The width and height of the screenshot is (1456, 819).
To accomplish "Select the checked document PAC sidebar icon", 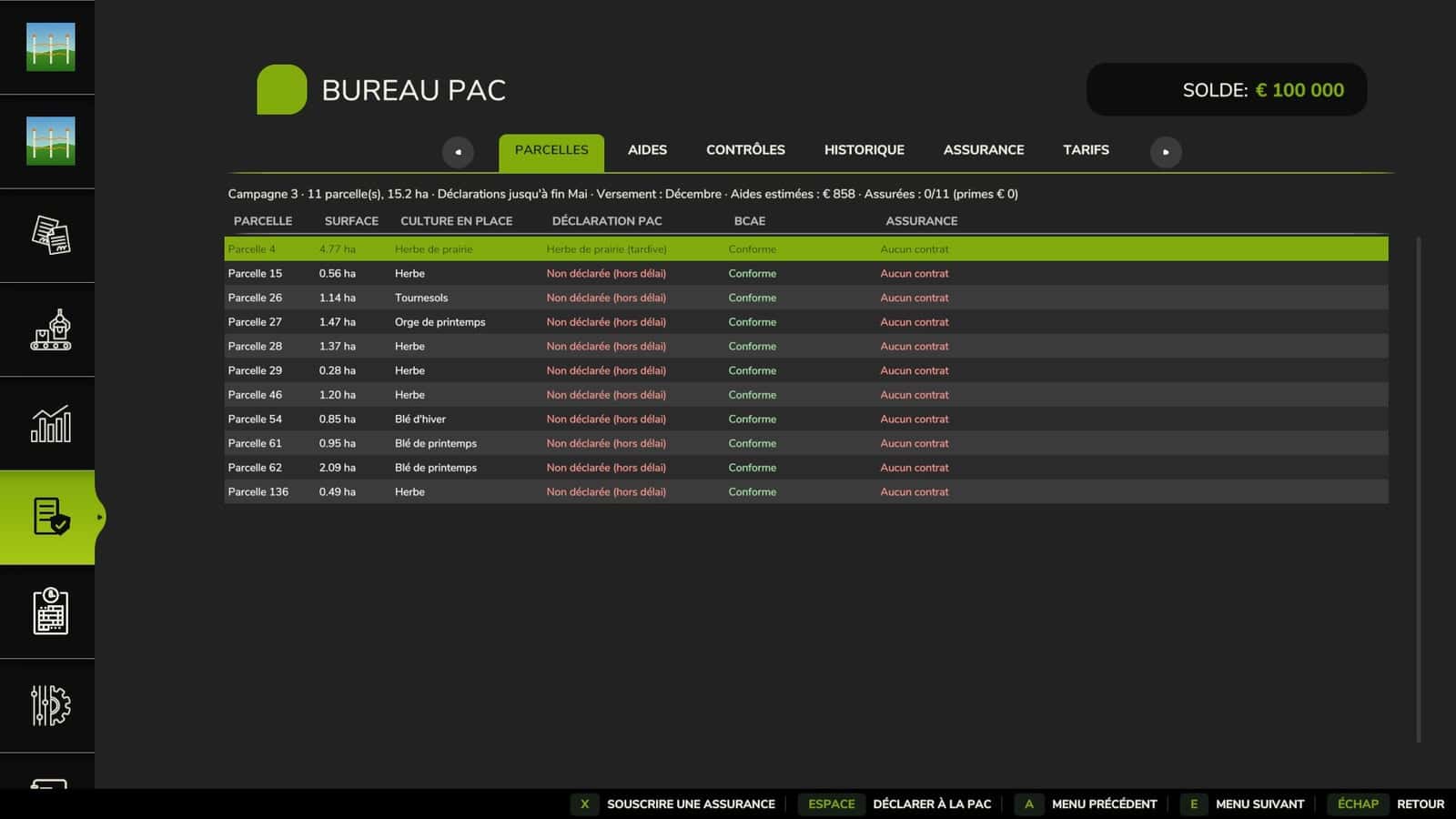I will click(50, 517).
